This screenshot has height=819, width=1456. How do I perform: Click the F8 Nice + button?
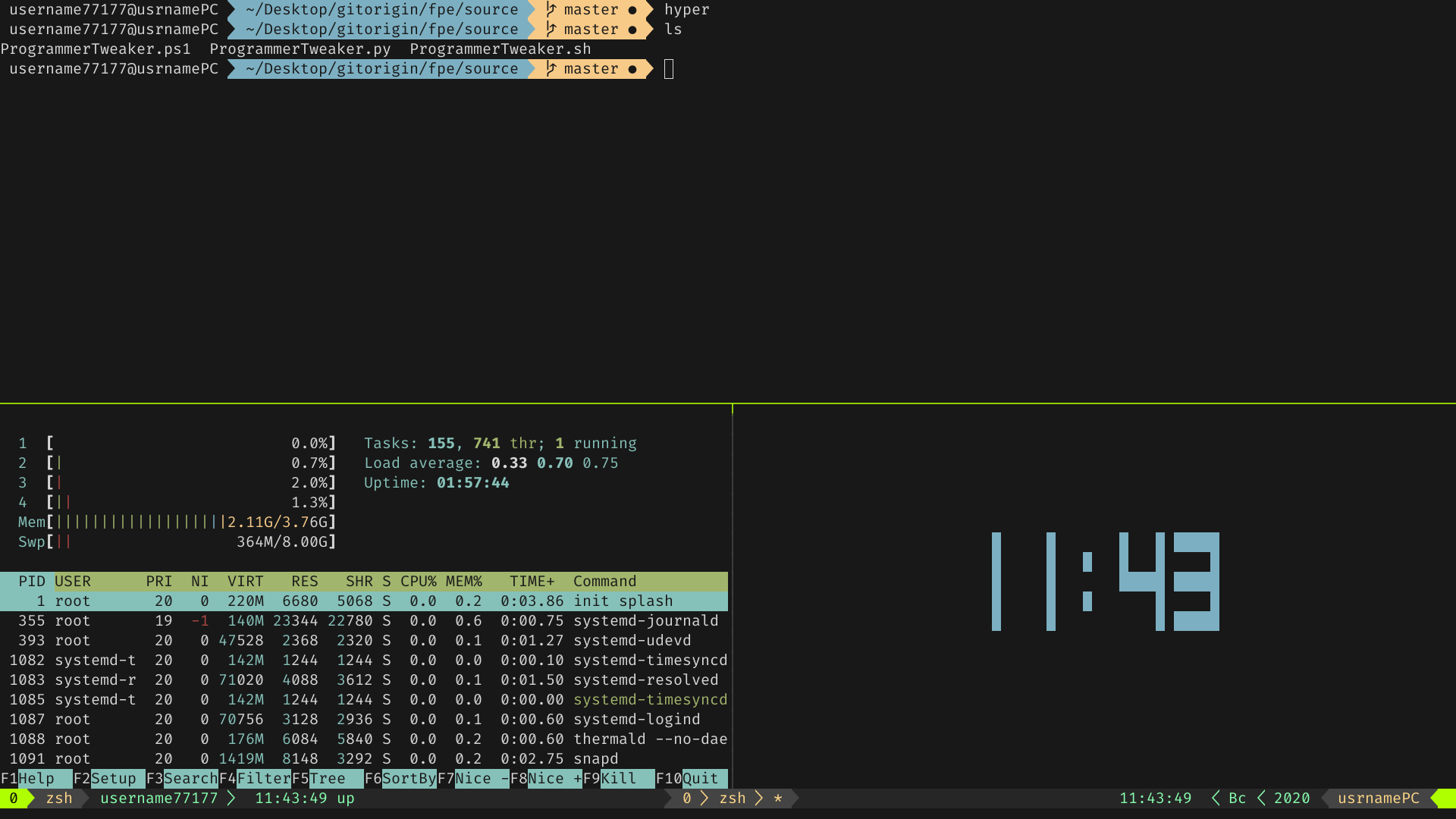coord(546,779)
